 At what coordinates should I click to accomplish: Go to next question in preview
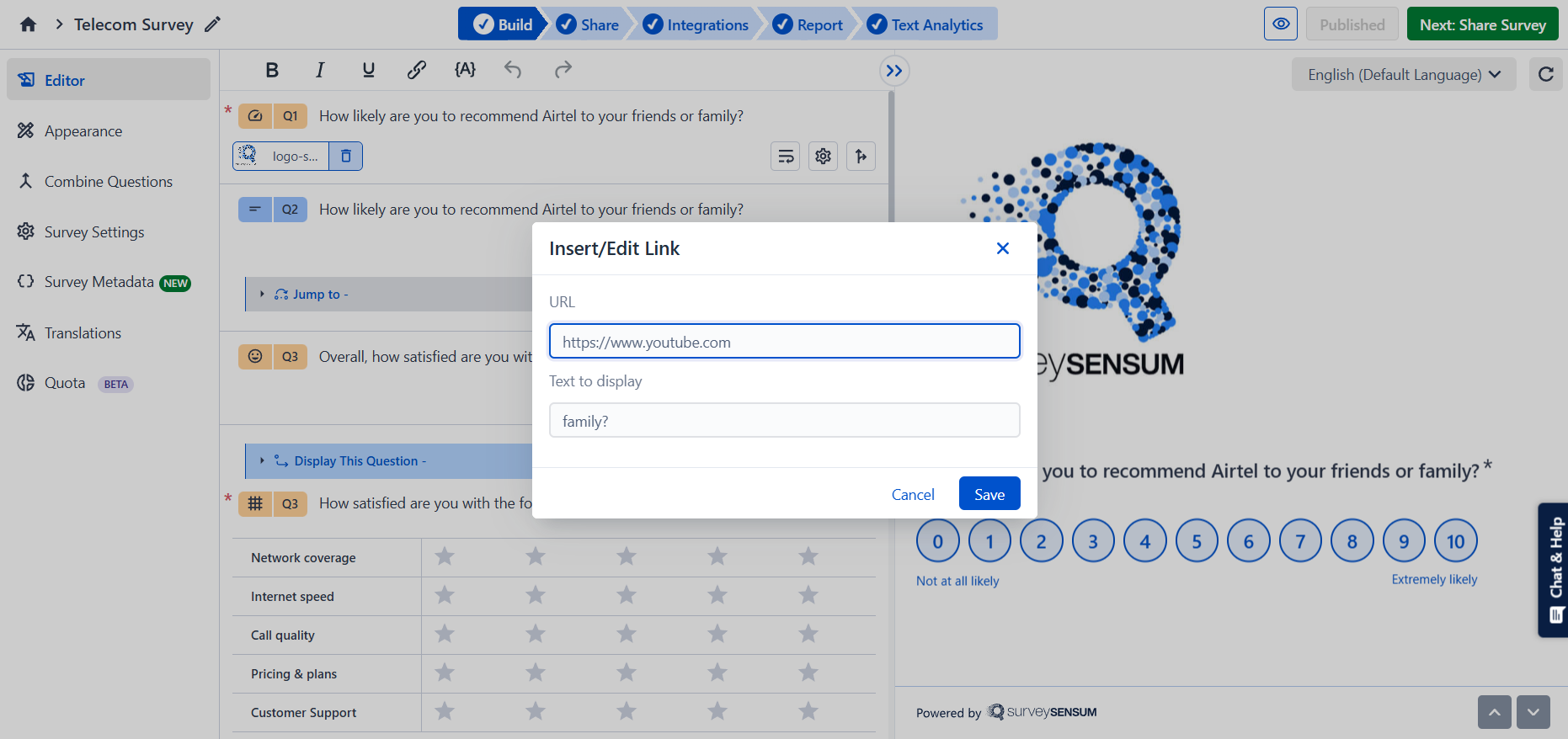pyautogui.click(x=1533, y=712)
